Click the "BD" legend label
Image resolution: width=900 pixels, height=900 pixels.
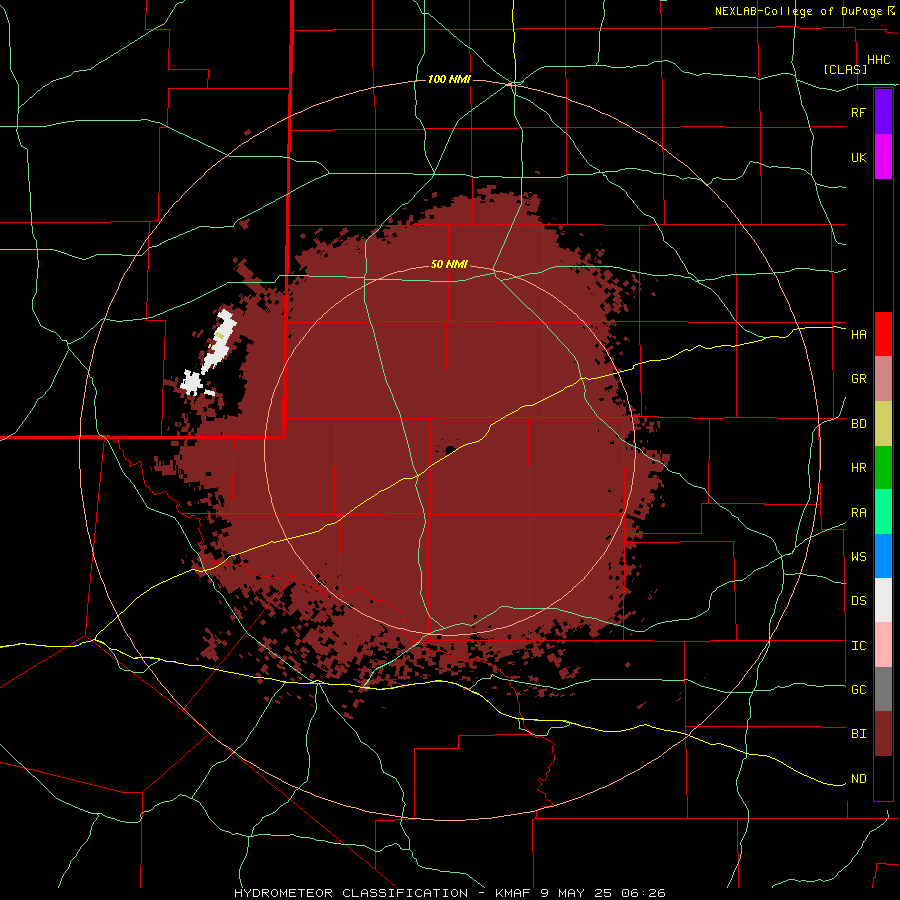tap(858, 424)
